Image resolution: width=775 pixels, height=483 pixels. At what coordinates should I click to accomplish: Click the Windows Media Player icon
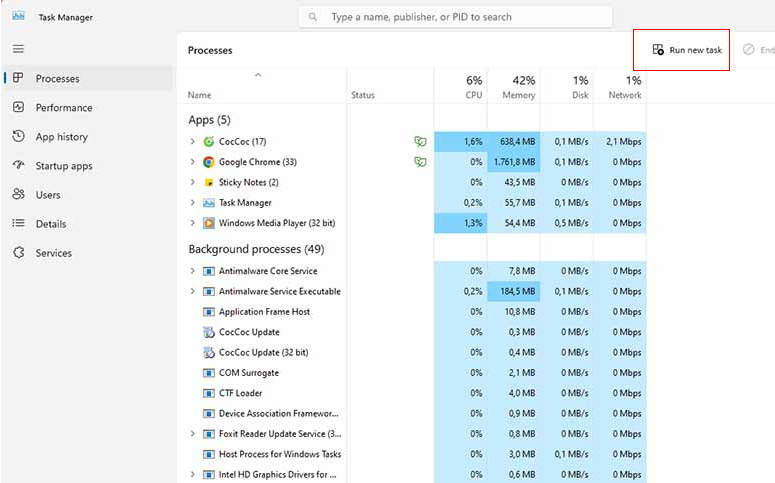coord(209,223)
